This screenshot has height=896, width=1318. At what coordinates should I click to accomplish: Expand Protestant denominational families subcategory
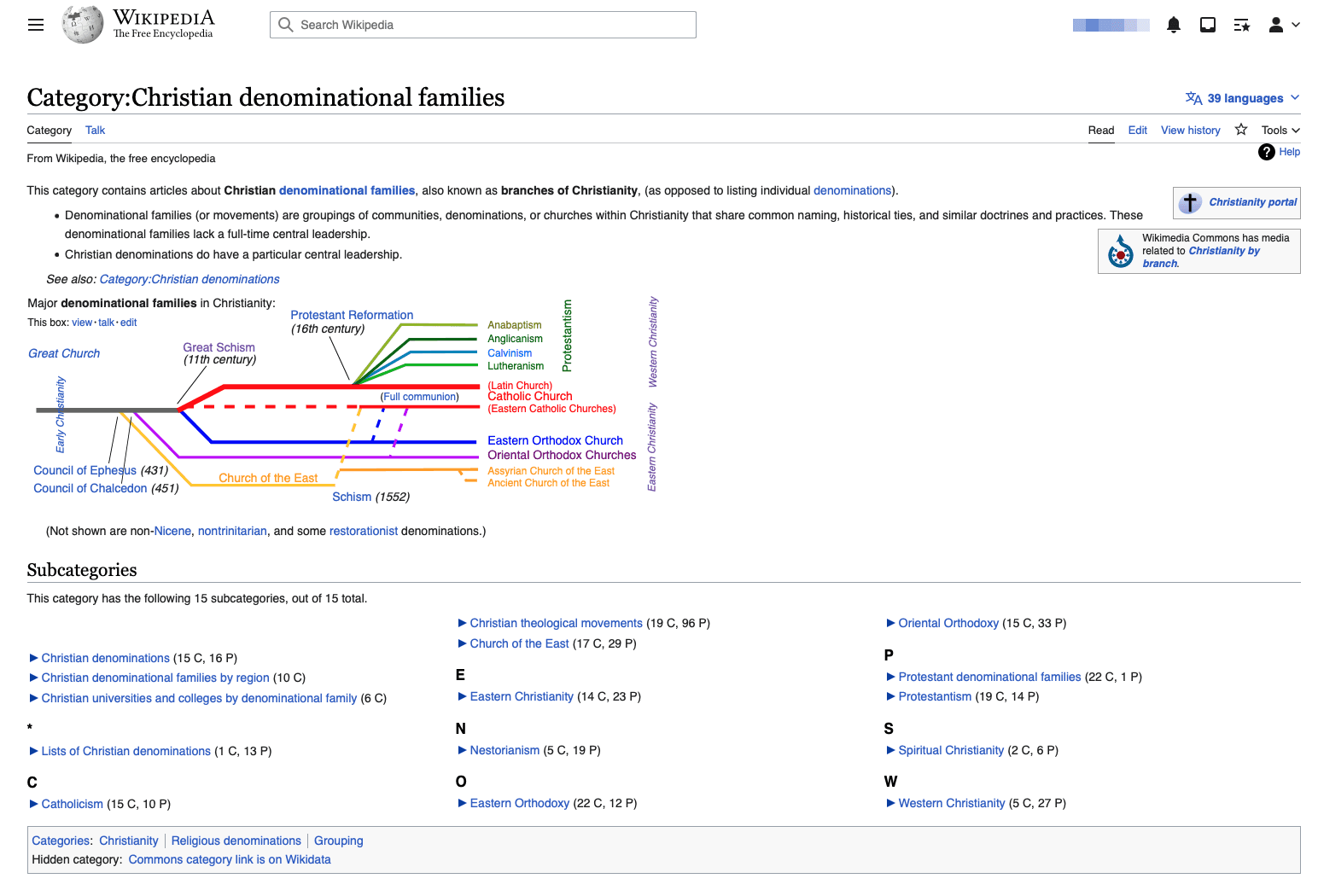point(891,677)
